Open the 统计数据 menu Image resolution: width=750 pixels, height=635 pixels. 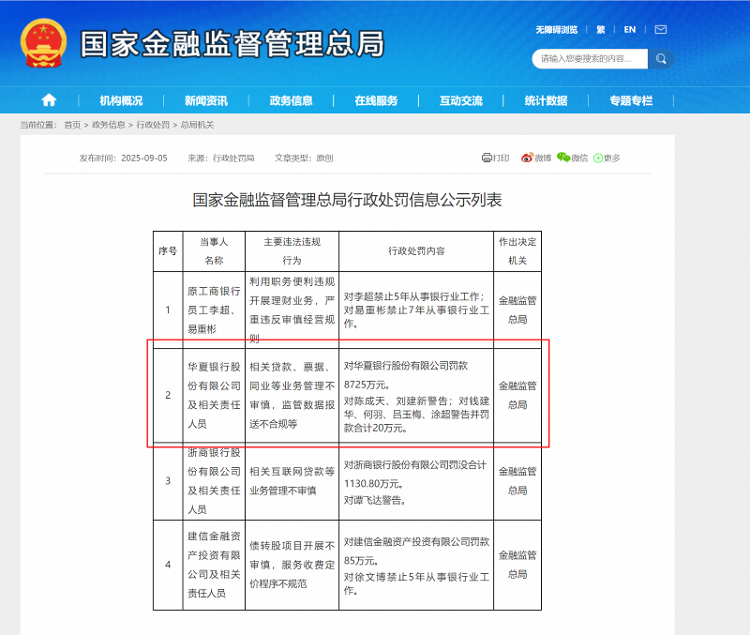coord(546,101)
